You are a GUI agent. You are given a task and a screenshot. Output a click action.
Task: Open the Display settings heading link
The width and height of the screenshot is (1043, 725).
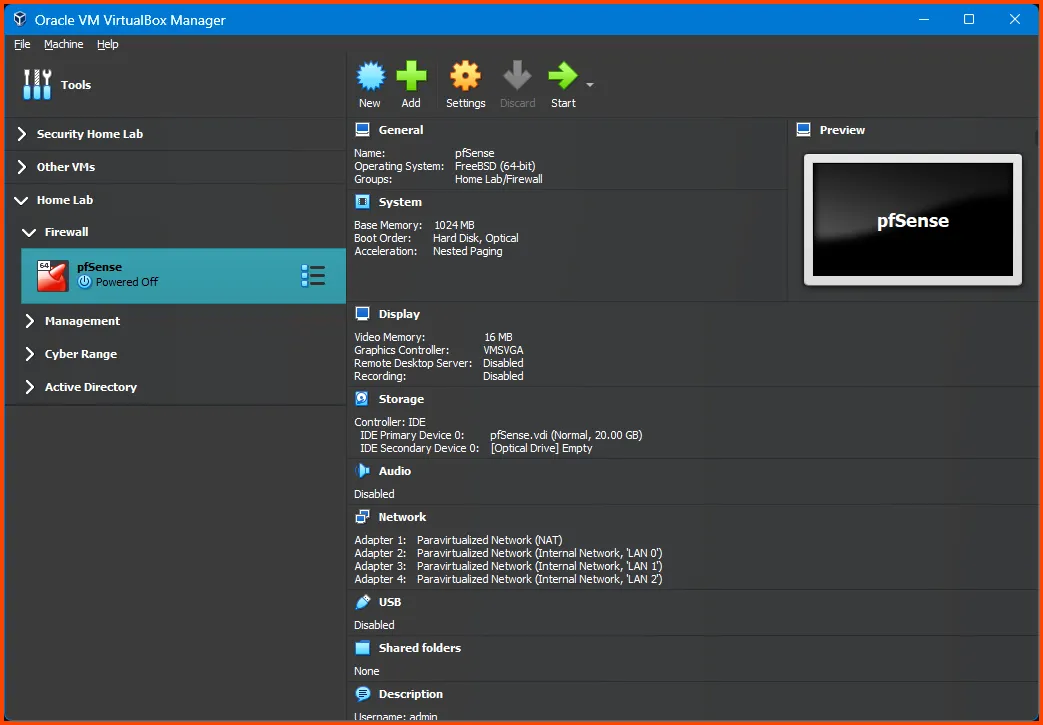click(399, 314)
